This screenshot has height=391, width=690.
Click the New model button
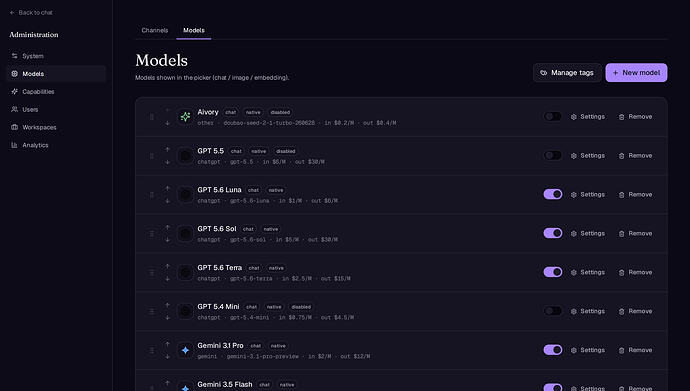click(x=636, y=73)
